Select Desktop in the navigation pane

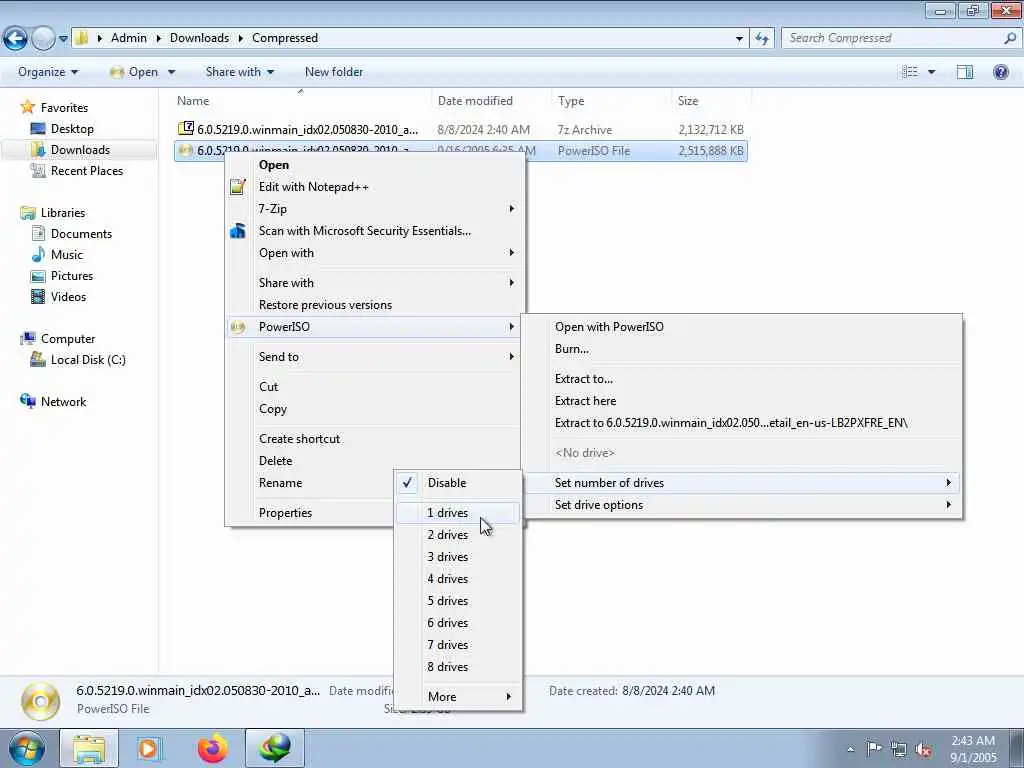[72, 129]
